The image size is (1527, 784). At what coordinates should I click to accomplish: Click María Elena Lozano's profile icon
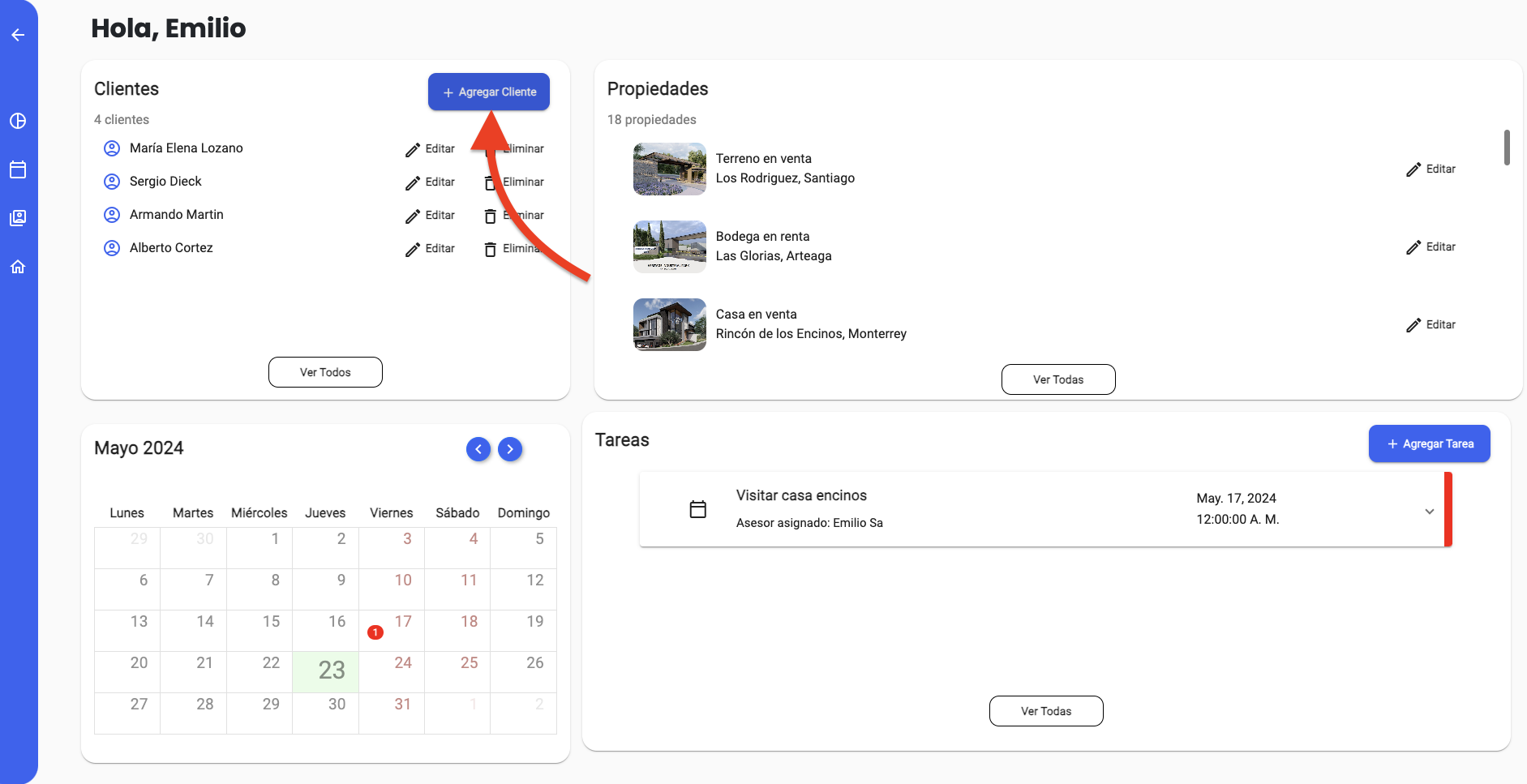pos(112,148)
